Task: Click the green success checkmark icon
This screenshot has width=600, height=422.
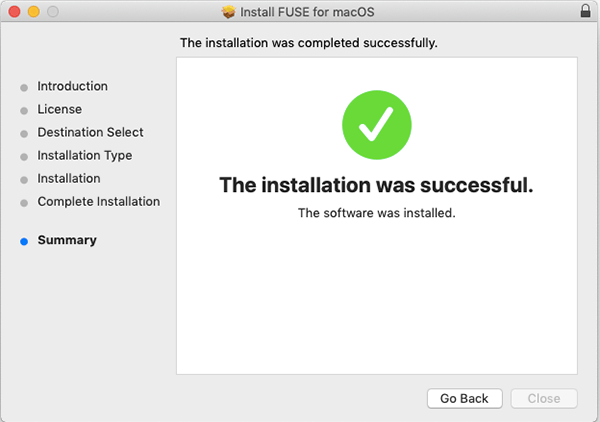Action: click(377, 126)
